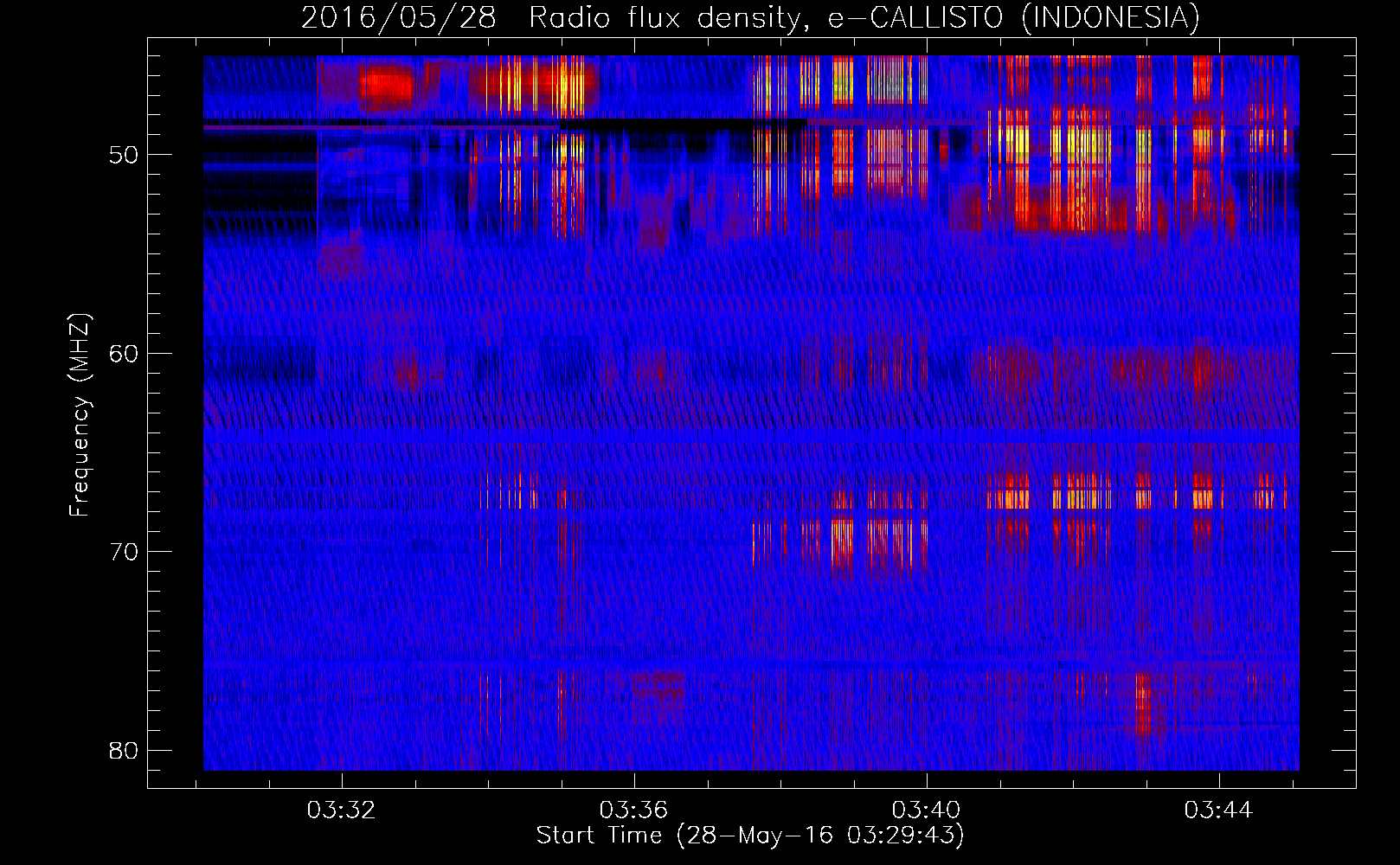The image size is (1400, 865).
Task: Click the 03:32 time tick label
Action: 341,811
